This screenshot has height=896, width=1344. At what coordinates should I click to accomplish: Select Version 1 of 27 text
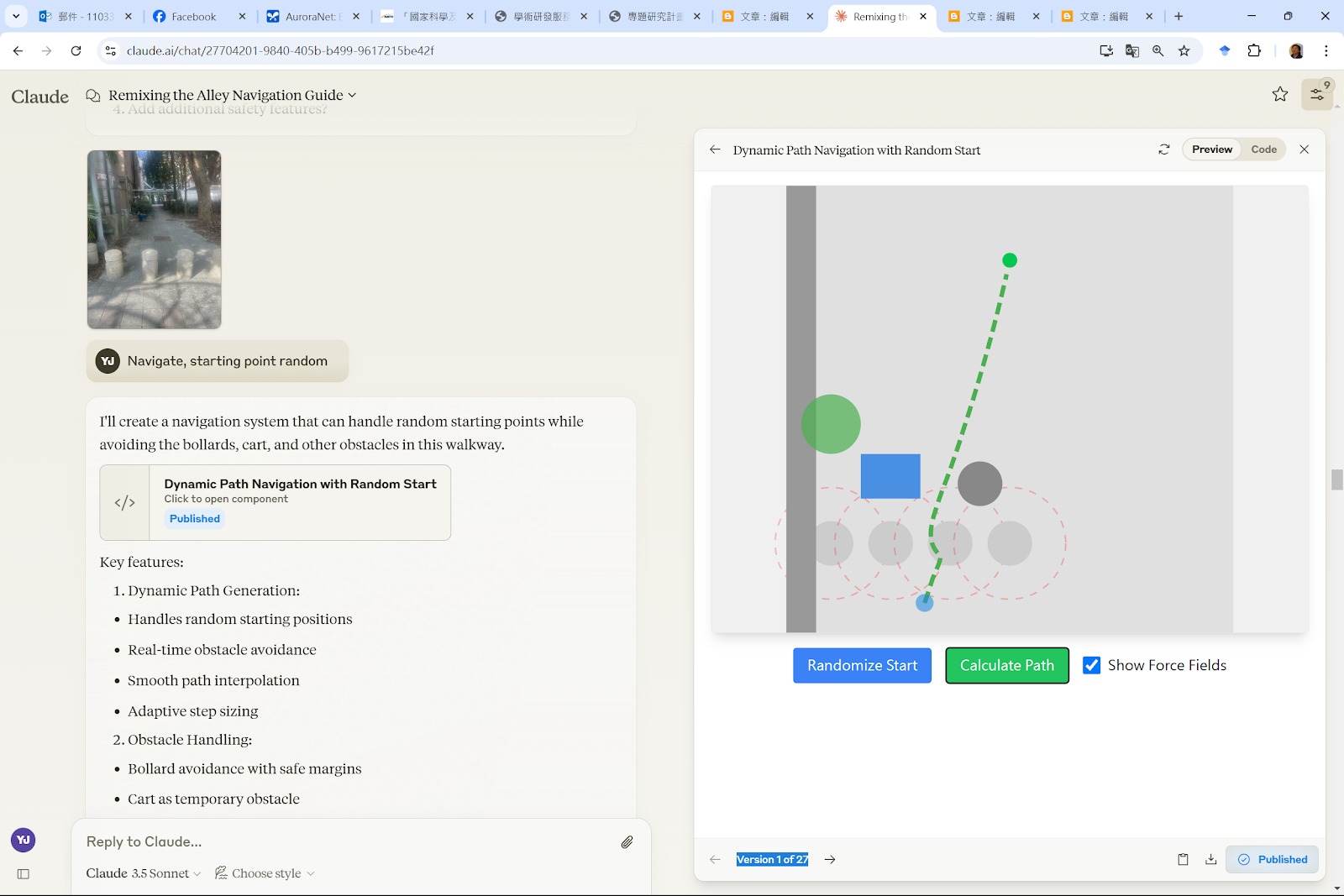coord(772,859)
